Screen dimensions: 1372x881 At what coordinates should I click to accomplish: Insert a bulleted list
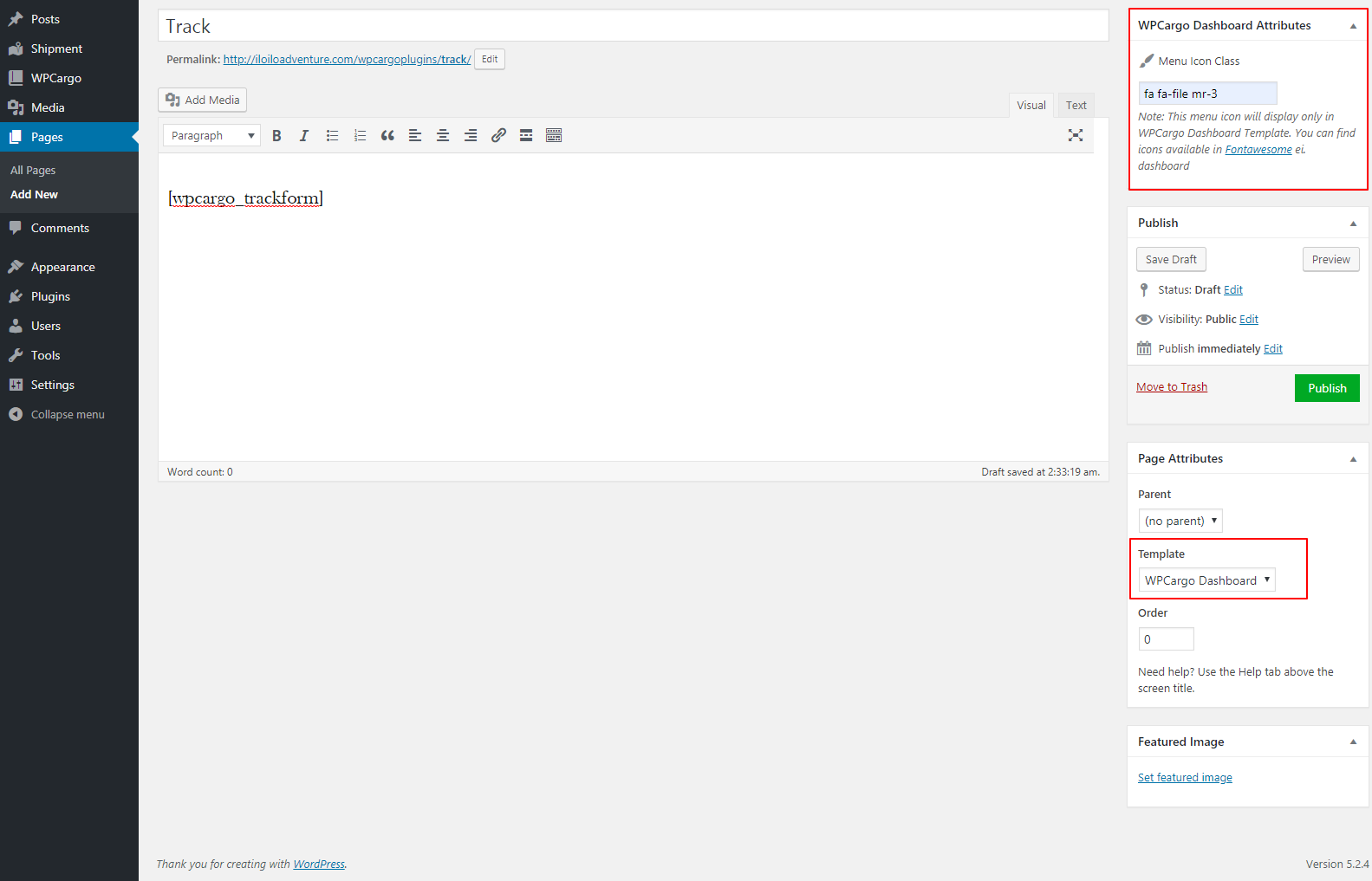[332, 135]
